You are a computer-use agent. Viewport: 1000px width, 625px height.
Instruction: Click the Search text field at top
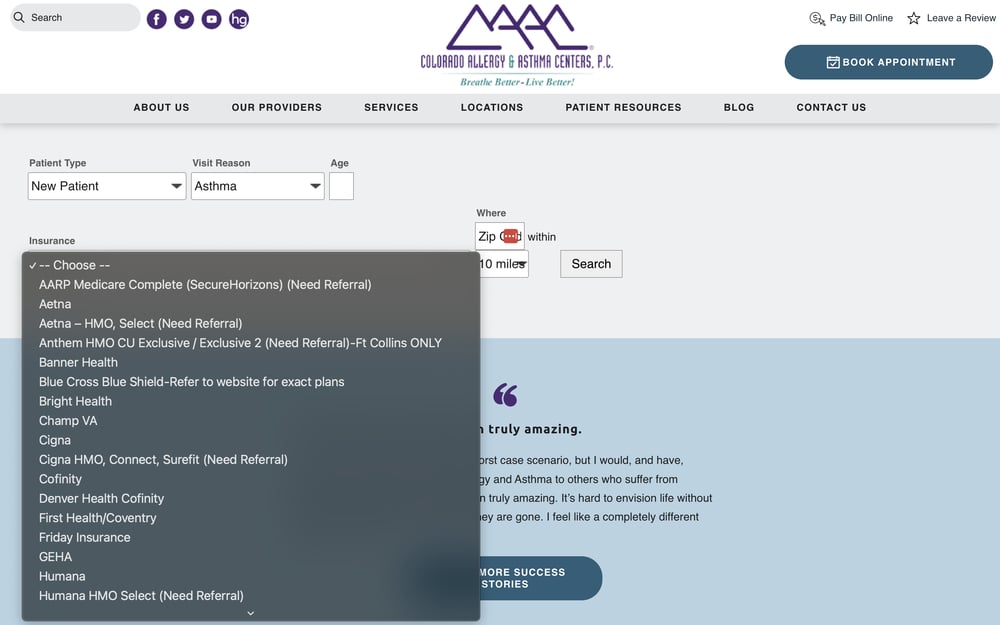75,17
